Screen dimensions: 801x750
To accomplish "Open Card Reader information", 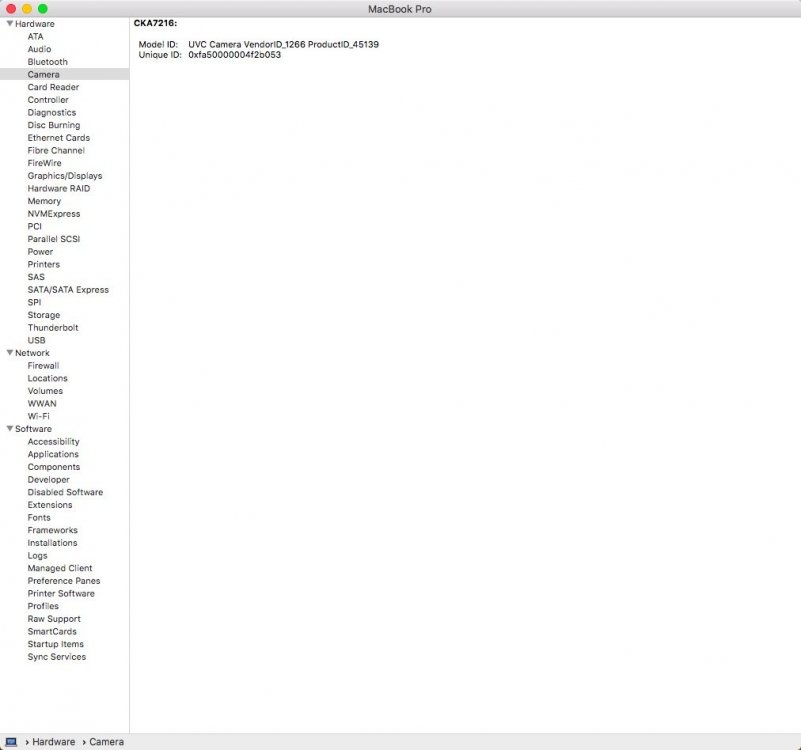I will [x=53, y=87].
